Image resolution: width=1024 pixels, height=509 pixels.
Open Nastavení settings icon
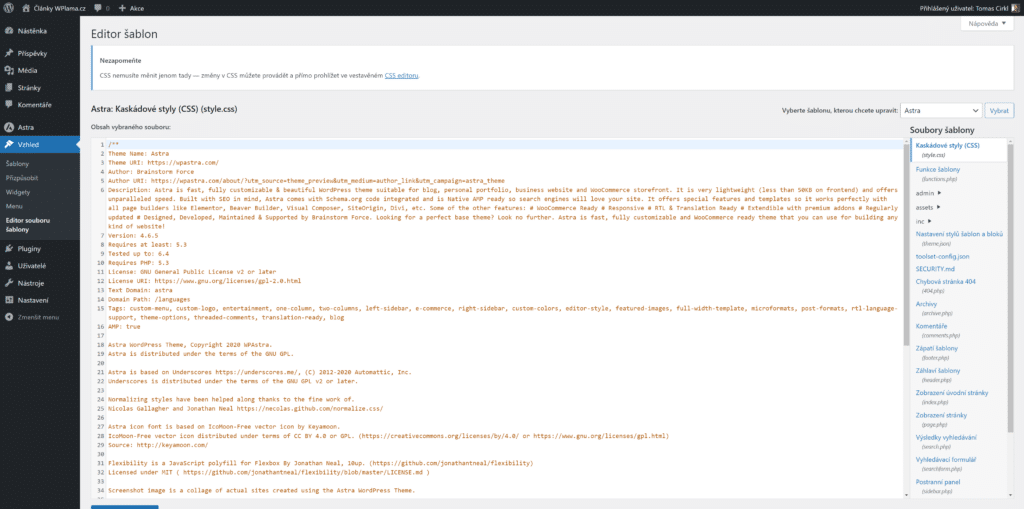[8, 300]
